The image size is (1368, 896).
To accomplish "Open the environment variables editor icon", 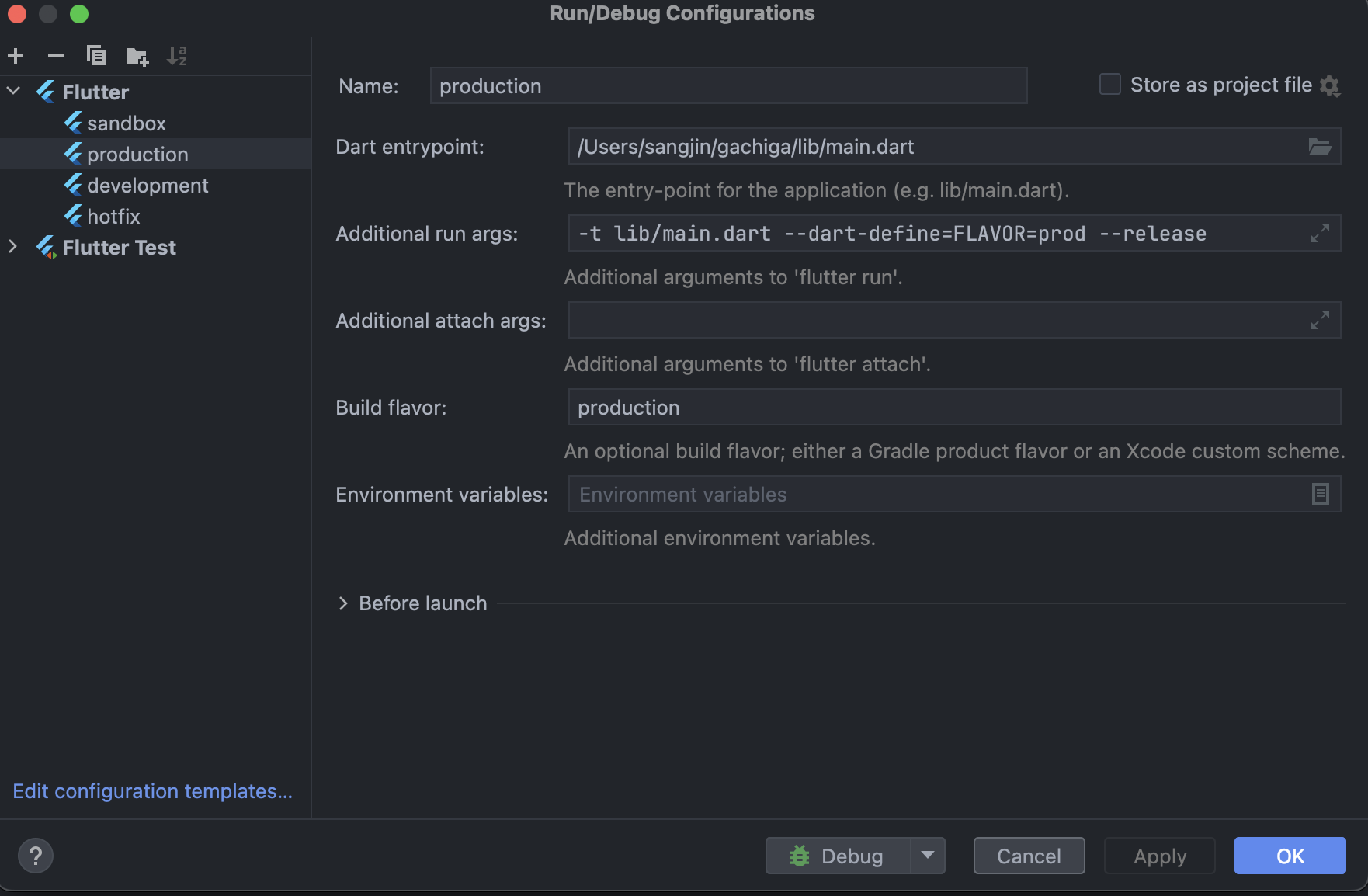I will [1321, 494].
